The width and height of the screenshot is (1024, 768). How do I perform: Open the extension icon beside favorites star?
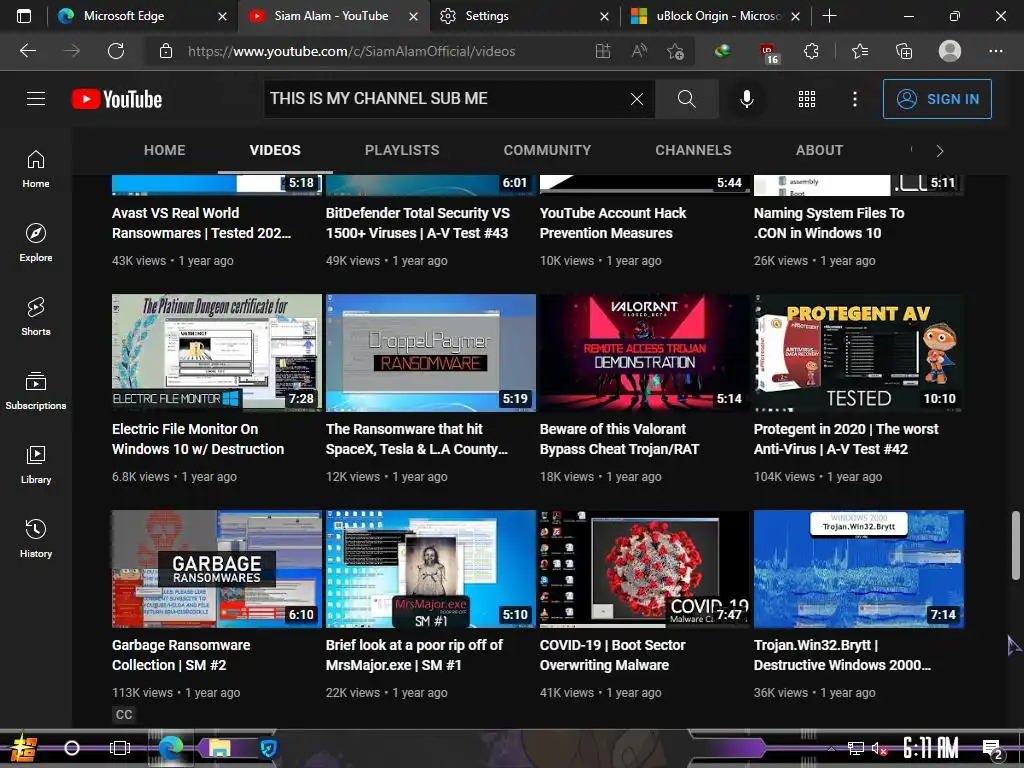[722, 51]
